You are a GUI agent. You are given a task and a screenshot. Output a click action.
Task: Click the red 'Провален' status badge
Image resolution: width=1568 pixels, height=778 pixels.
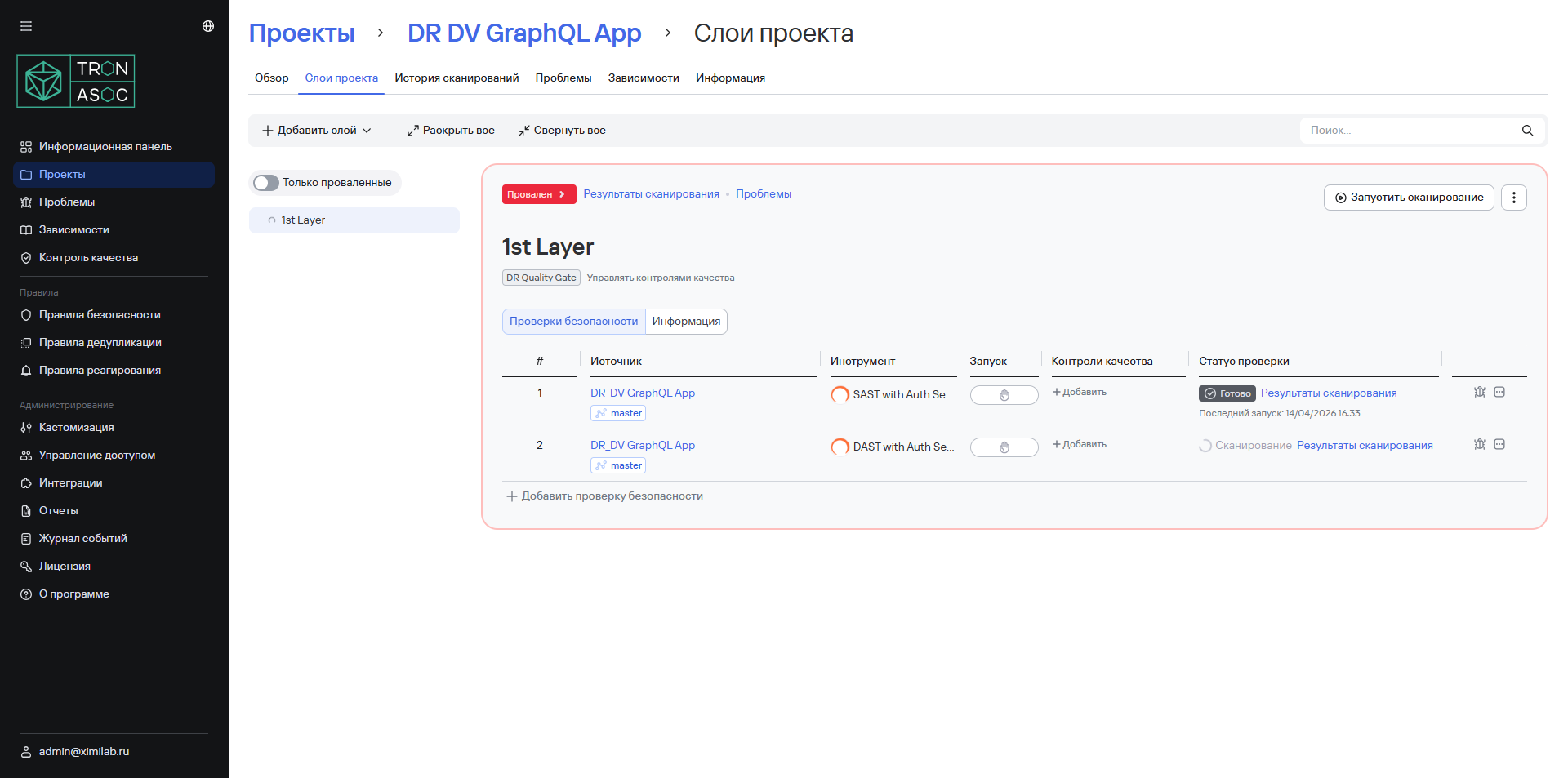pyautogui.click(x=538, y=194)
